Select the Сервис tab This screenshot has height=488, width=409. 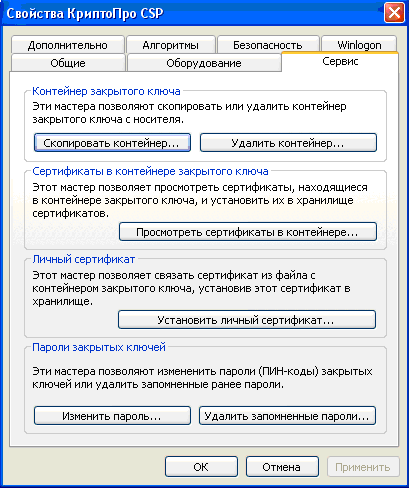pyautogui.click(x=340, y=62)
